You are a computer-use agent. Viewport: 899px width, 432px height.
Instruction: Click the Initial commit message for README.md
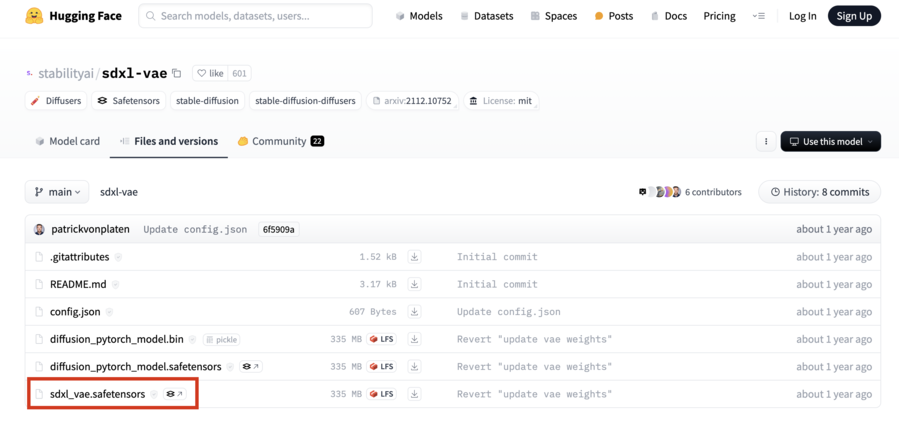497,285
